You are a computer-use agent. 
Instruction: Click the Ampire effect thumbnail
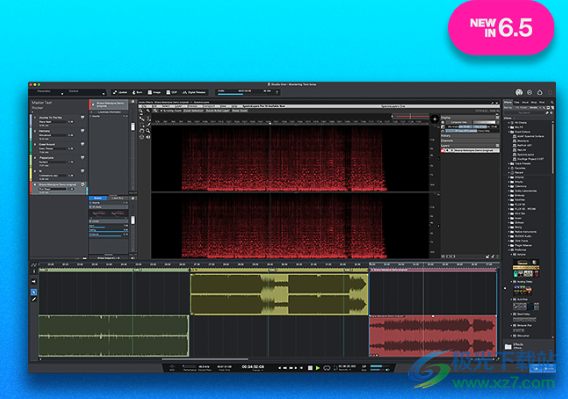tap(526, 269)
